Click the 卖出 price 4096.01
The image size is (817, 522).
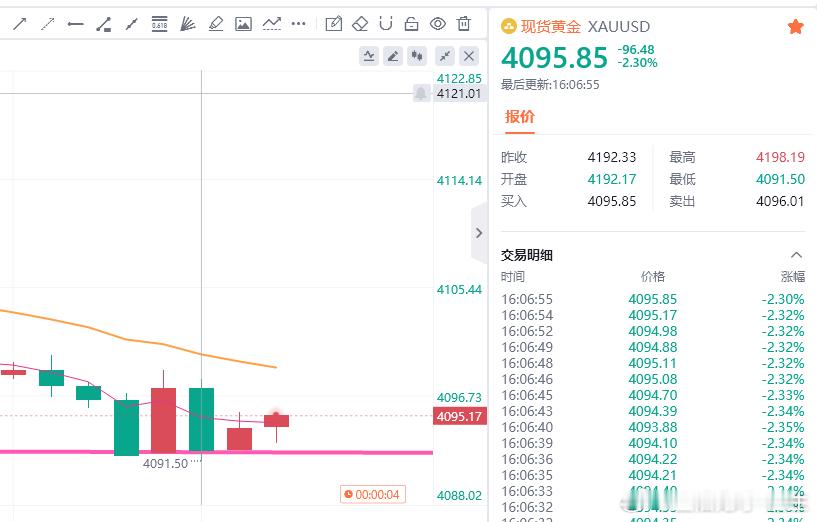[780, 201]
